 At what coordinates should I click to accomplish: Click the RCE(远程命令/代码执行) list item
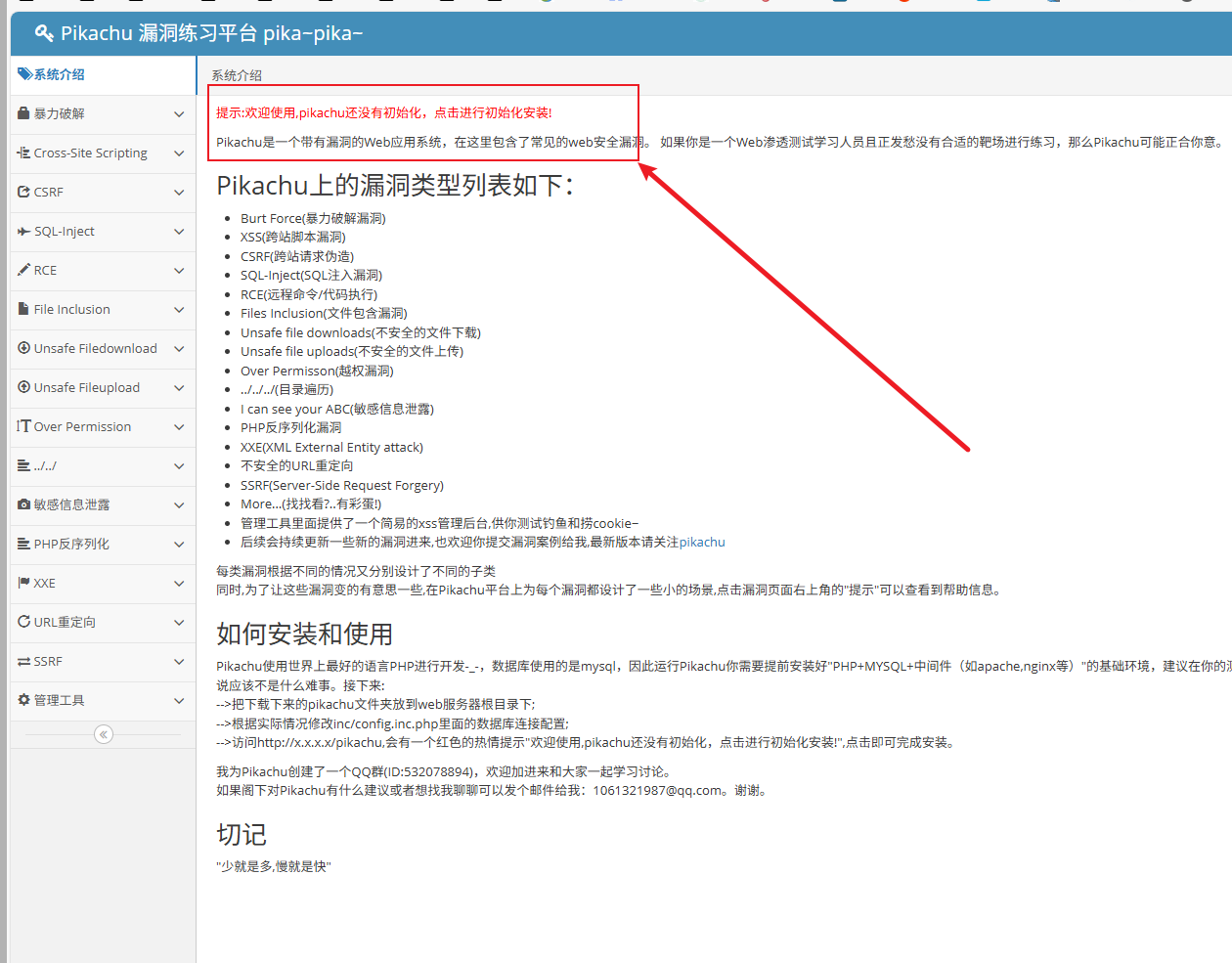coord(309,294)
